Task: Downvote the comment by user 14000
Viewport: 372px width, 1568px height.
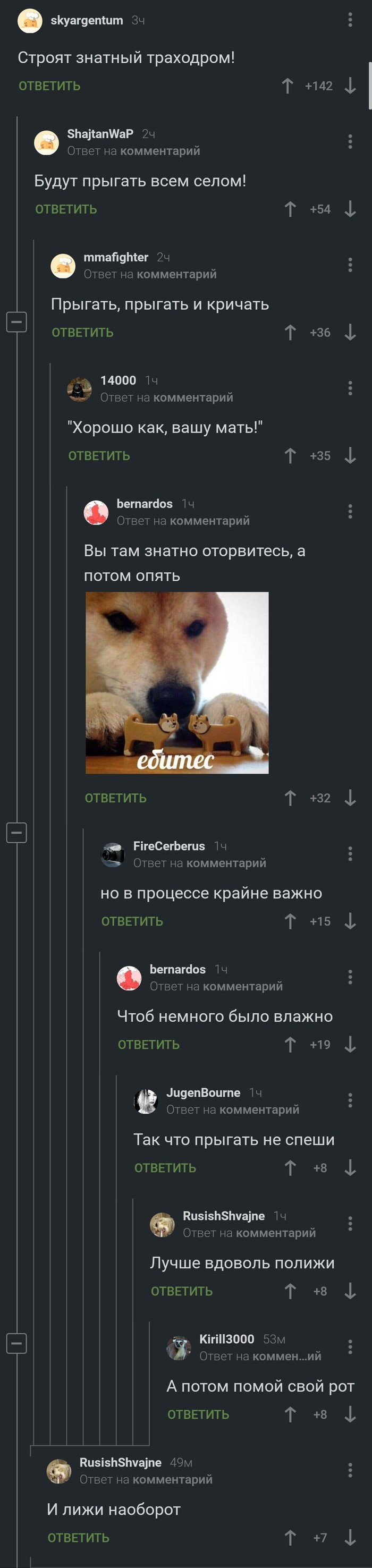Action: pyautogui.click(x=350, y=456)
